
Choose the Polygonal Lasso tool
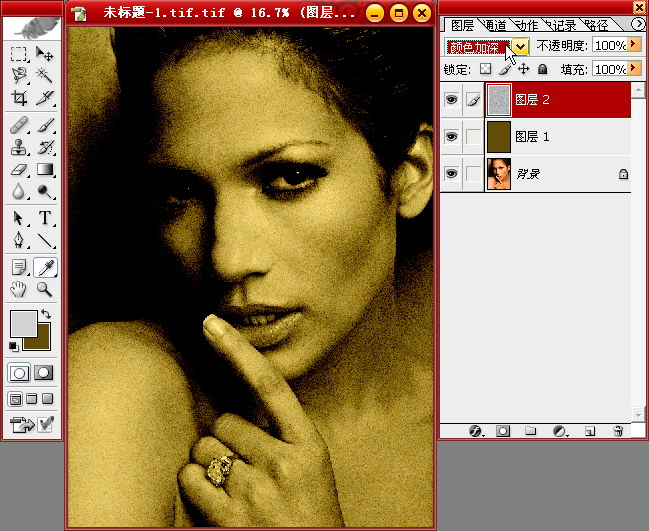(x=19, y=75)
